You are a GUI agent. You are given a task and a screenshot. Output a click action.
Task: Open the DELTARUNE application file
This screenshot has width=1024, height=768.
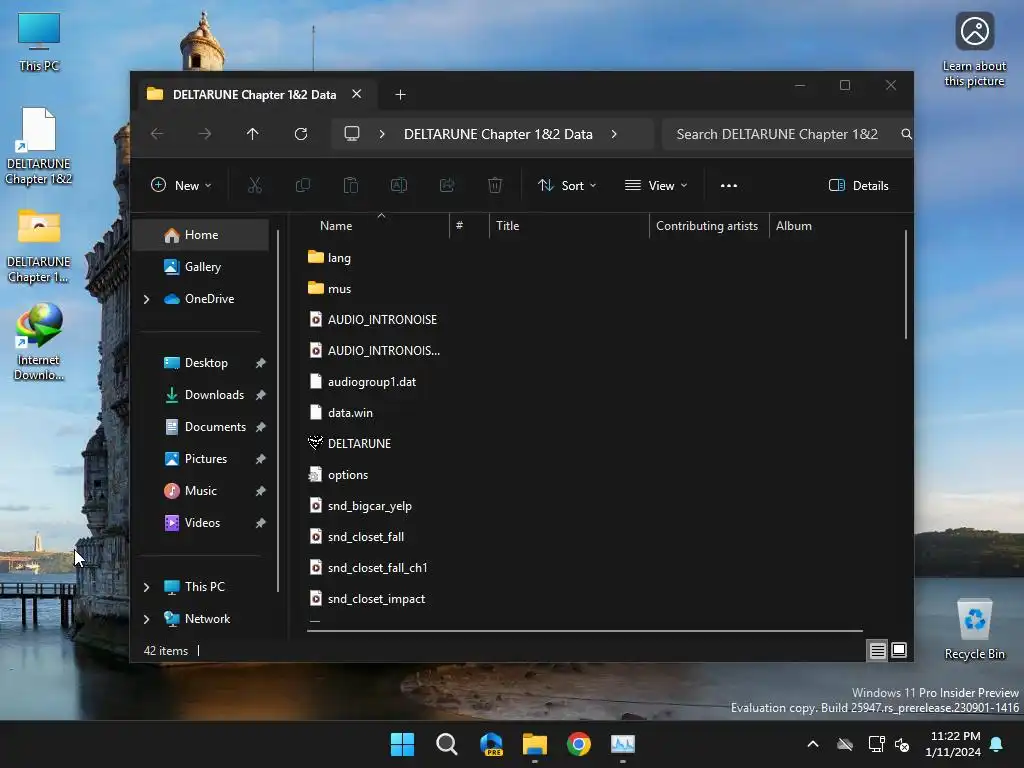pos(349,443)
